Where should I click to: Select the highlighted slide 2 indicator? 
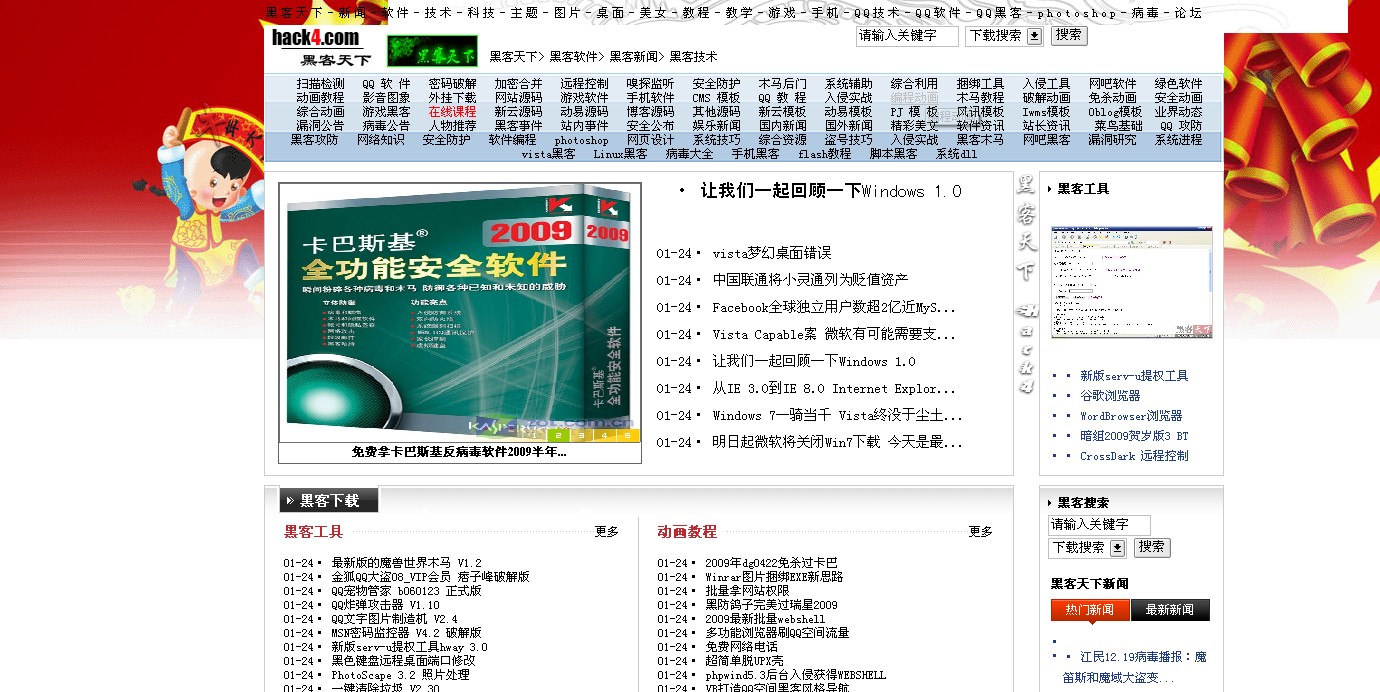[x=558, y=435]
